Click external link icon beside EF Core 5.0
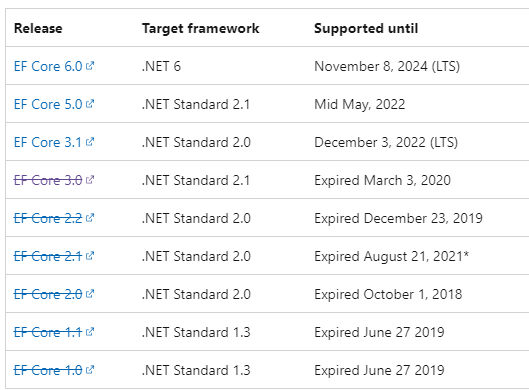 point(90,104)
